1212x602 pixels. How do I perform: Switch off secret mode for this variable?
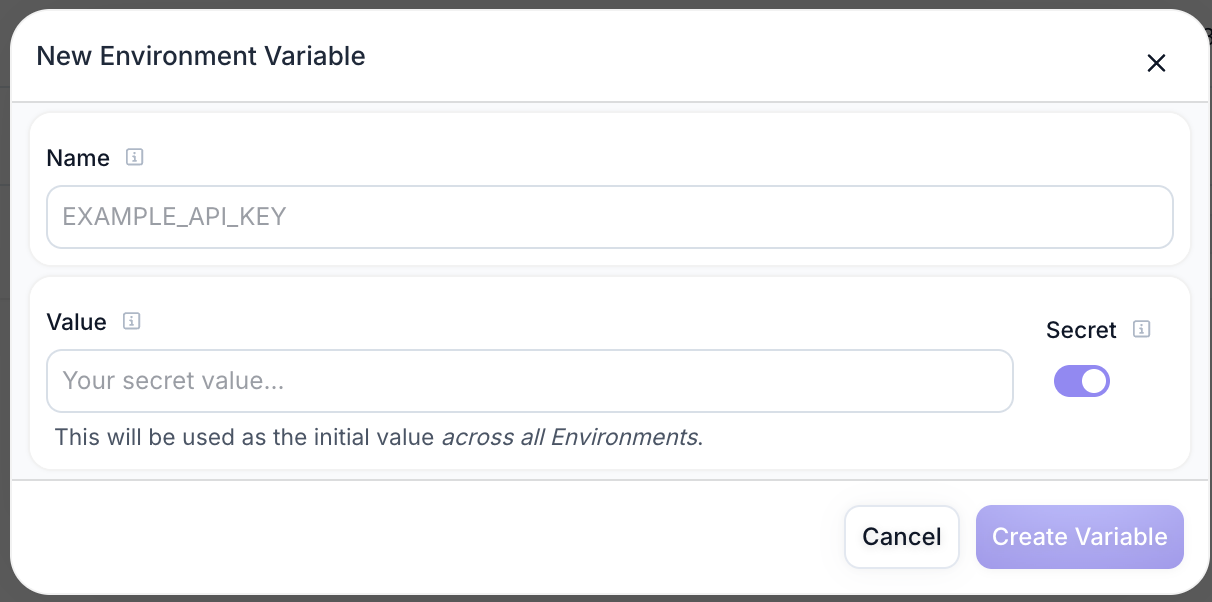point(1082,381)
